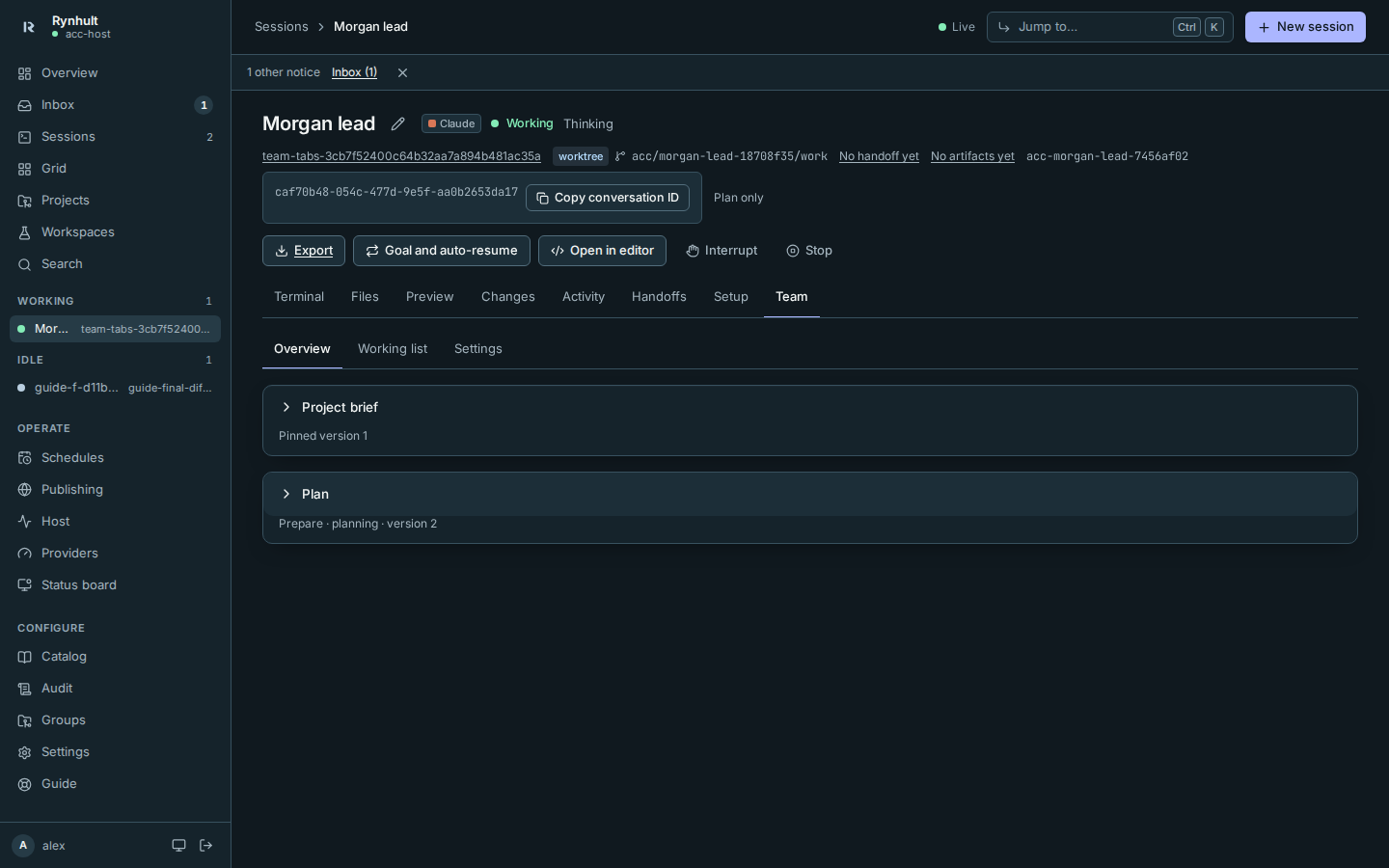Click New session button
1389x868 pixels.
(x=1305, y=27)
